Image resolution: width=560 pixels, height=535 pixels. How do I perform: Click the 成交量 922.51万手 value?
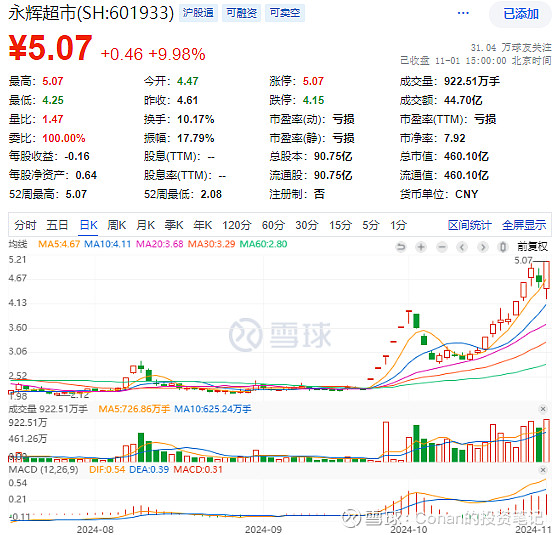pos(472,81)
